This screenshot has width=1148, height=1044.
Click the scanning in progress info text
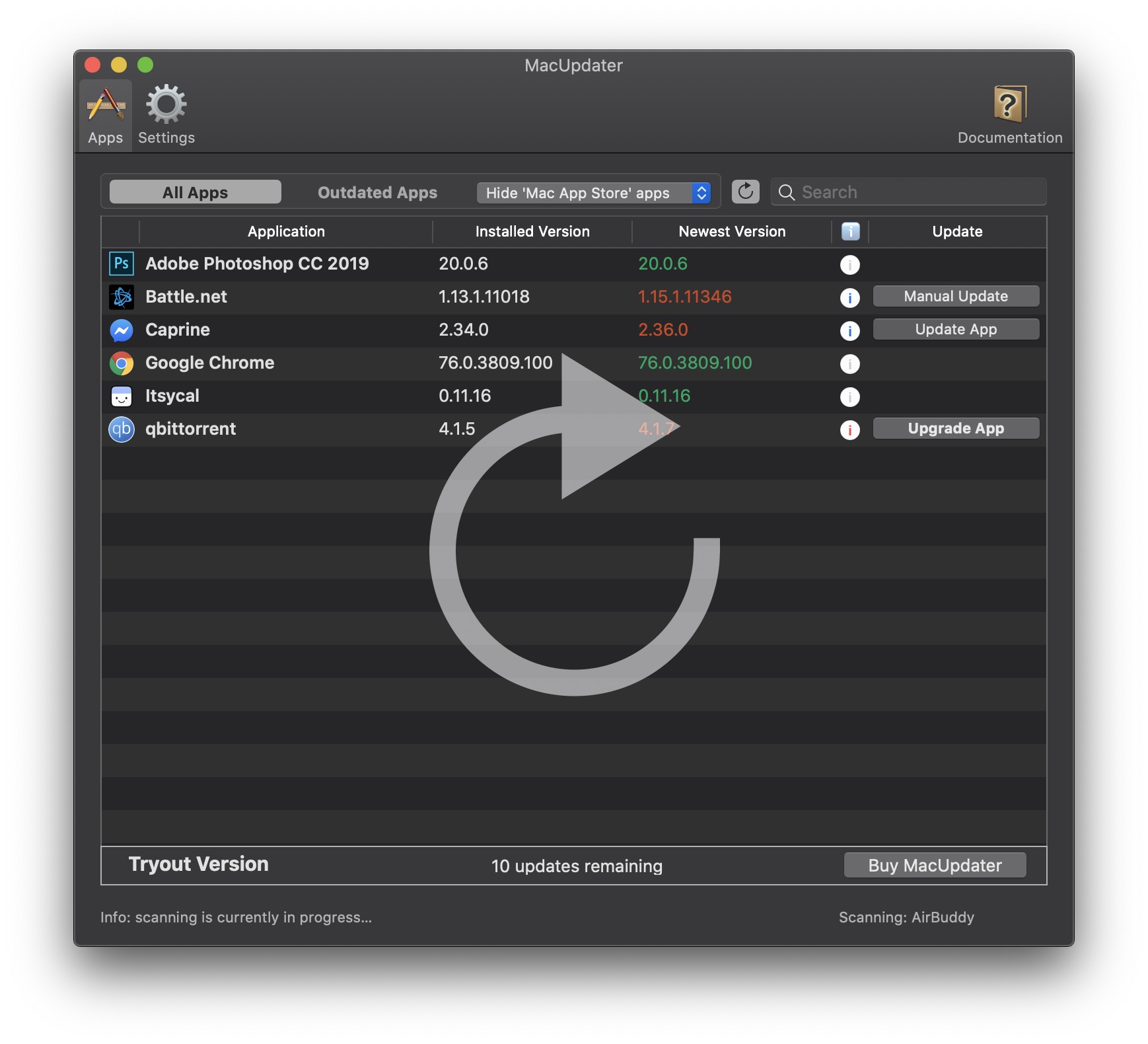tap(236, 917)
